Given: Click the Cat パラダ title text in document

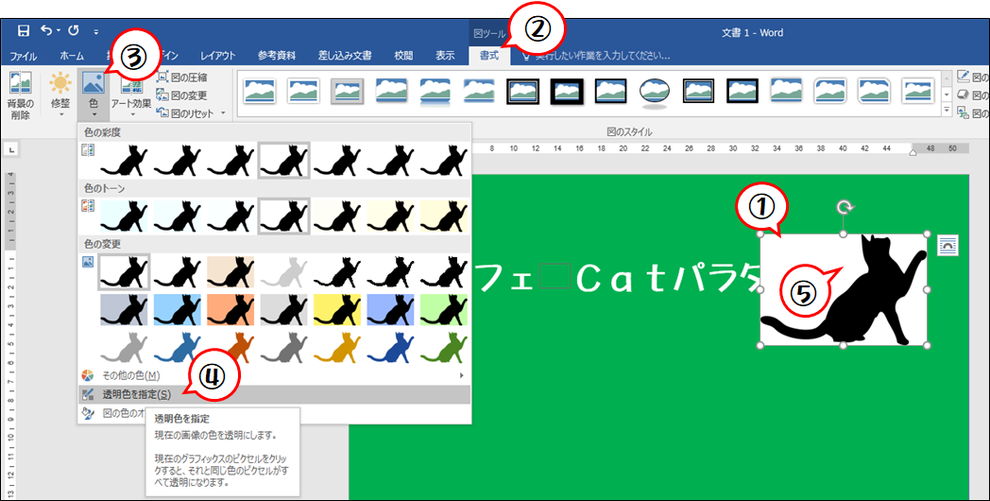Looking at the screenshot, I should coord(668,280).
